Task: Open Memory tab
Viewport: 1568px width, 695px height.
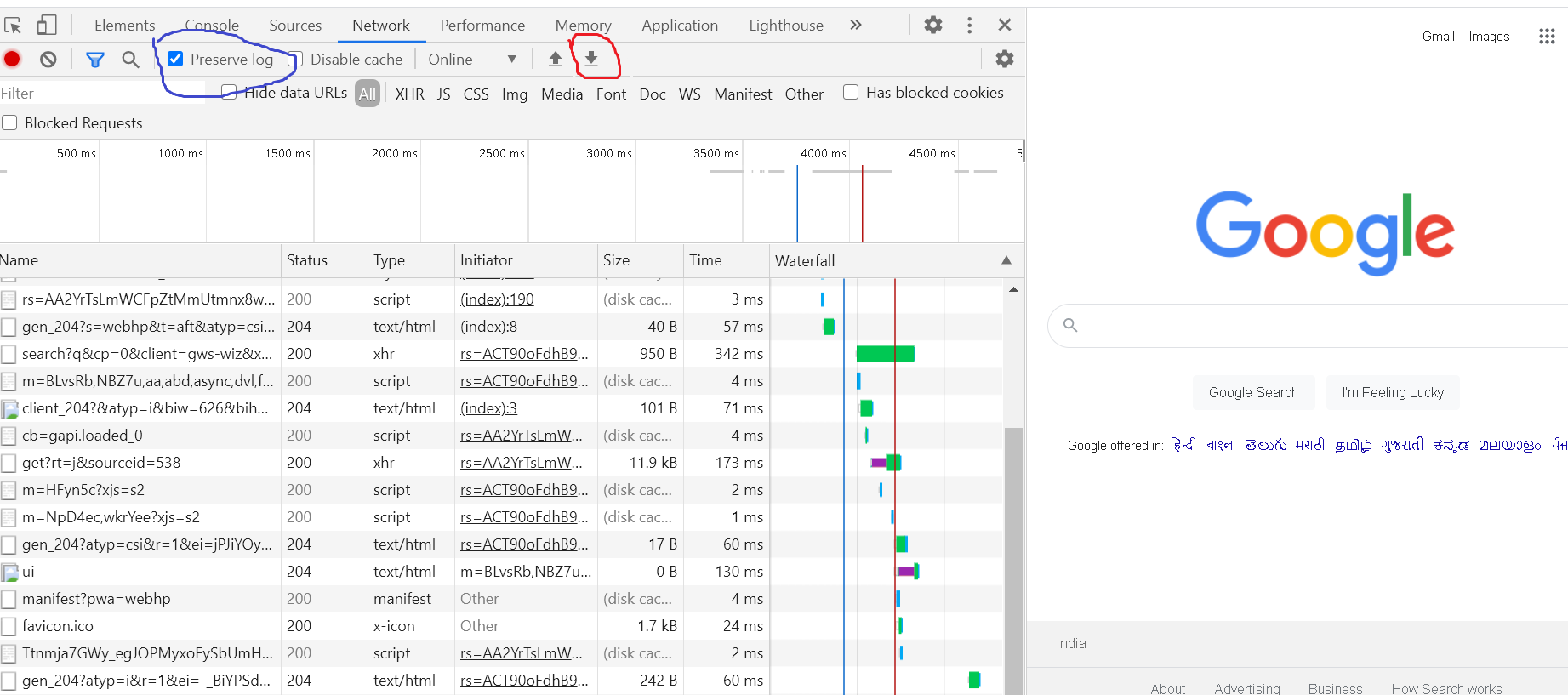Action: (583, 26)
